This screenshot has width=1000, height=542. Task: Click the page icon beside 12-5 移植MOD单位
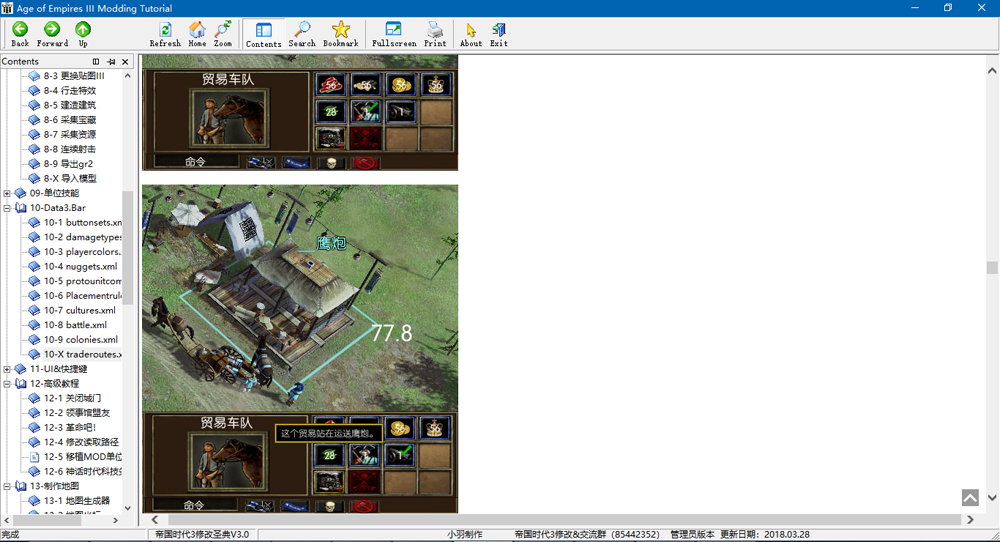[34, 457]
